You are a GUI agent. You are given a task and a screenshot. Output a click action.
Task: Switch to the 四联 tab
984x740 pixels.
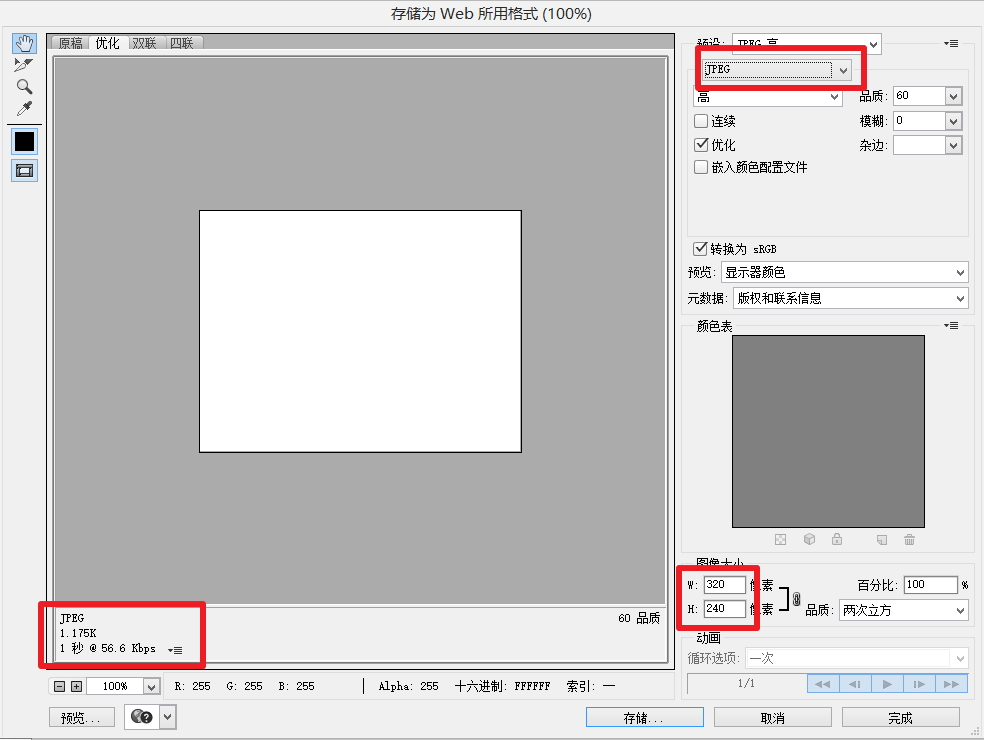tap(182, 43)
